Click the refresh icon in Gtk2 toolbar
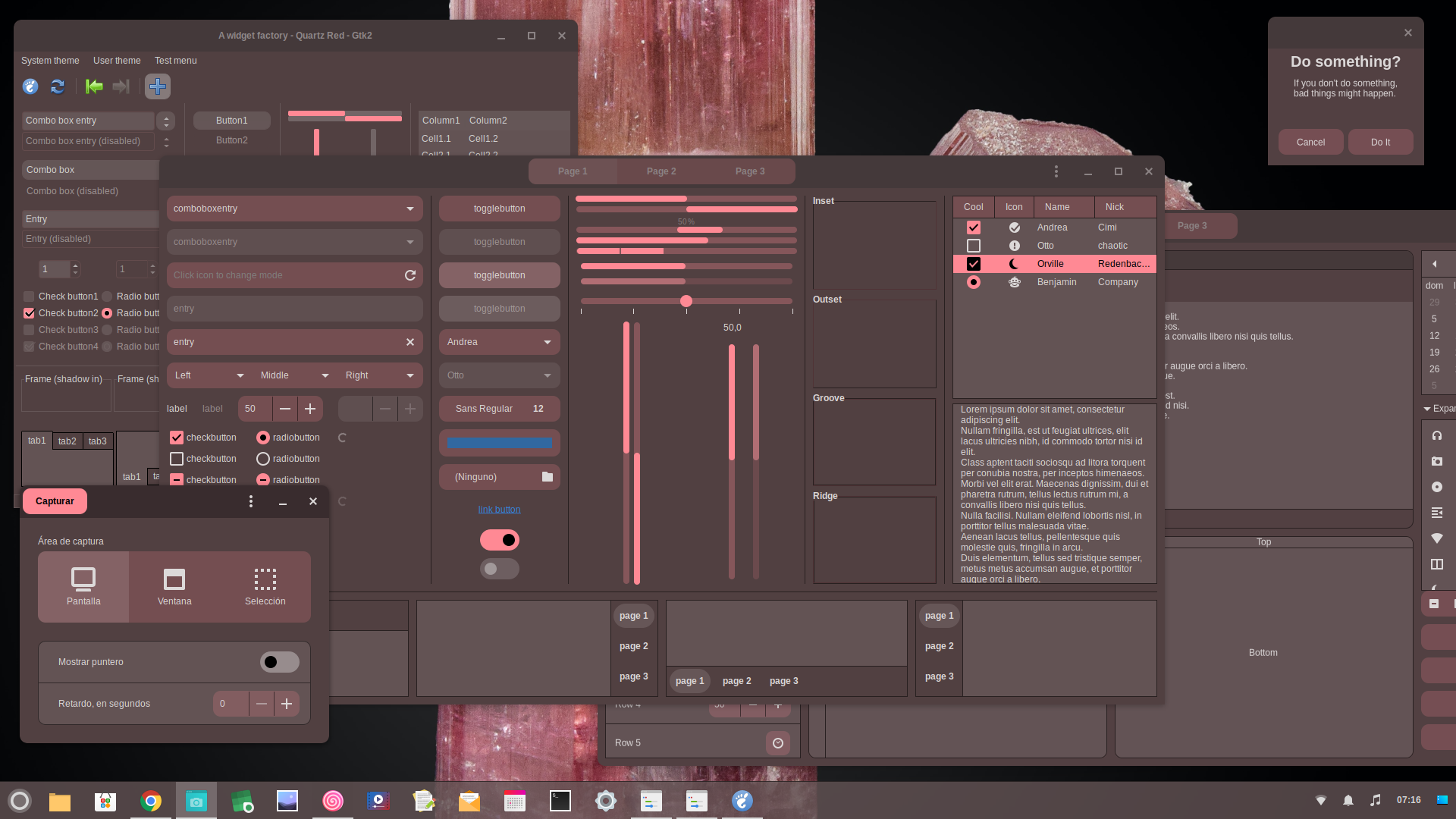Screen dimensions: 1456x819 pyautogui.click(x=58, y=86)
